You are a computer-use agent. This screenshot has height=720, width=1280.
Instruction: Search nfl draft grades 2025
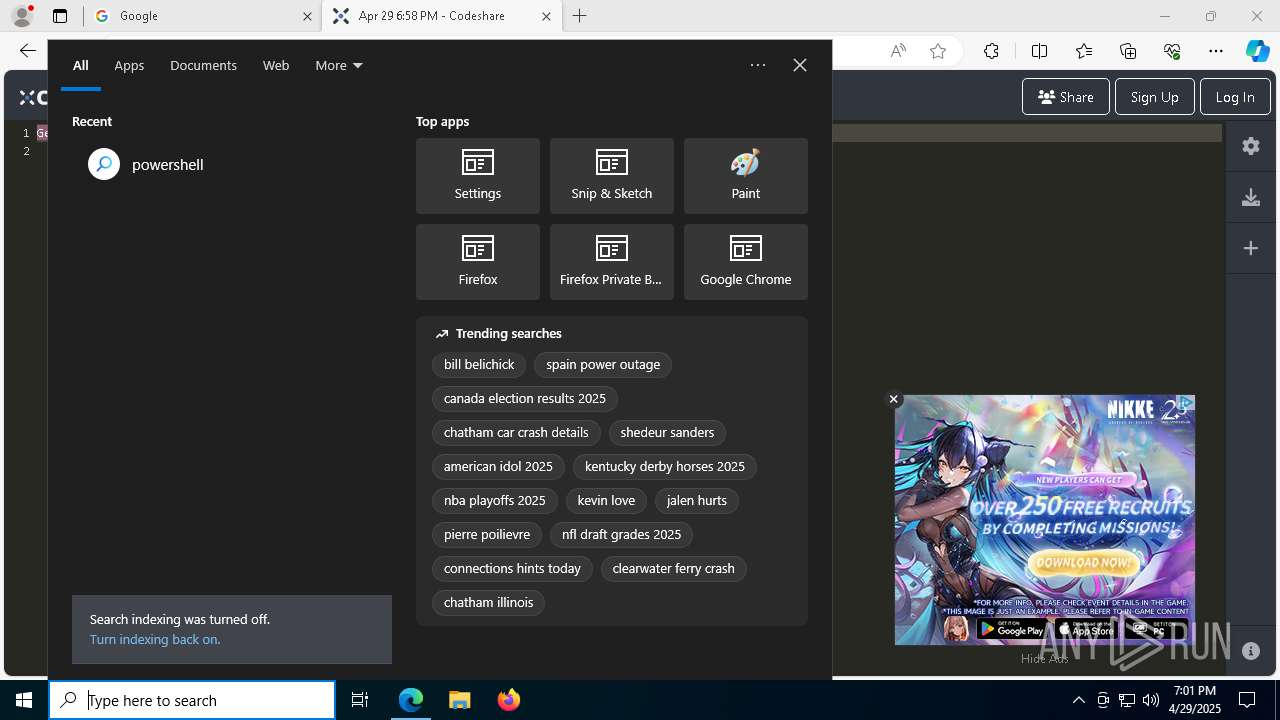621,535
